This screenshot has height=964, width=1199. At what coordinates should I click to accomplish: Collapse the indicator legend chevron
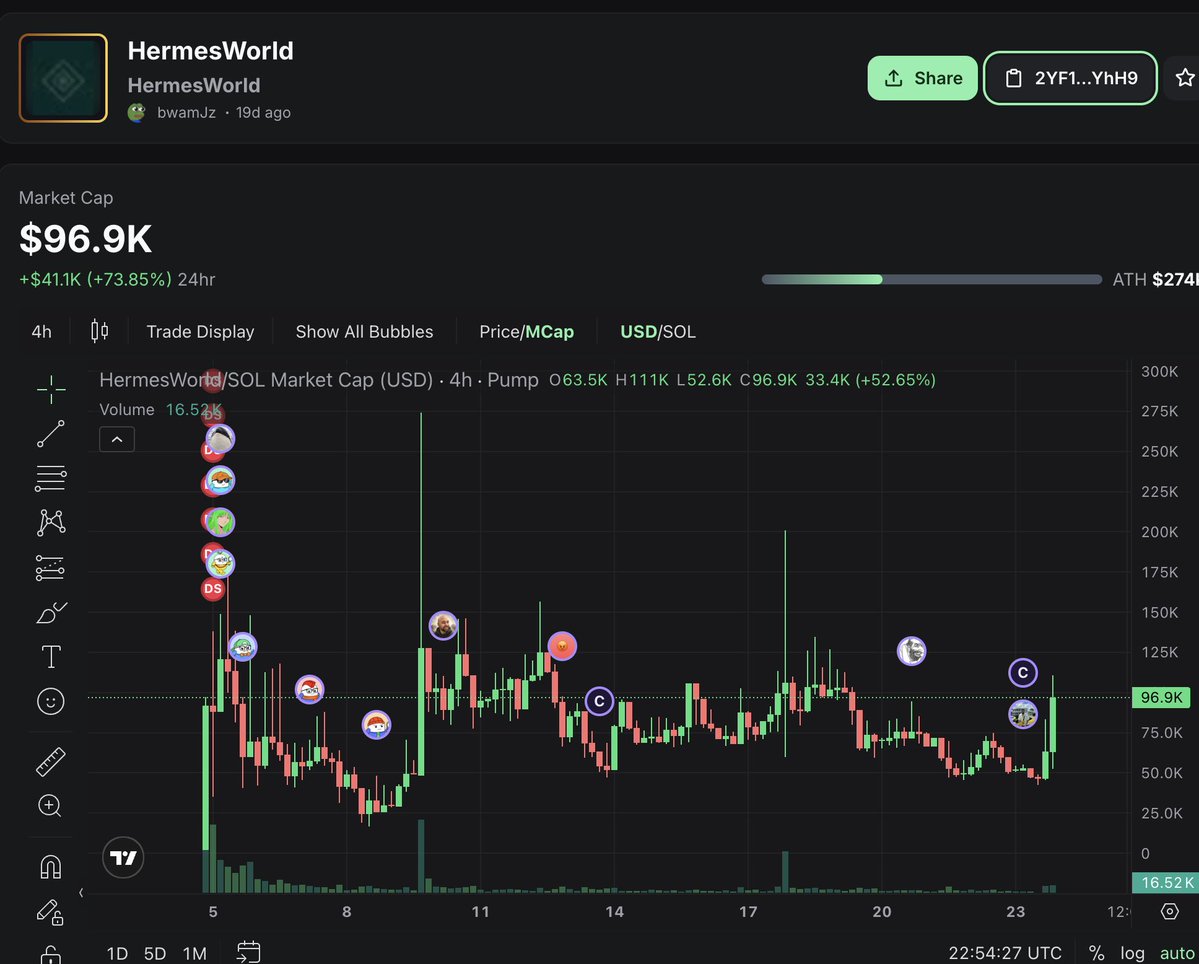click(x=117, y=440)
